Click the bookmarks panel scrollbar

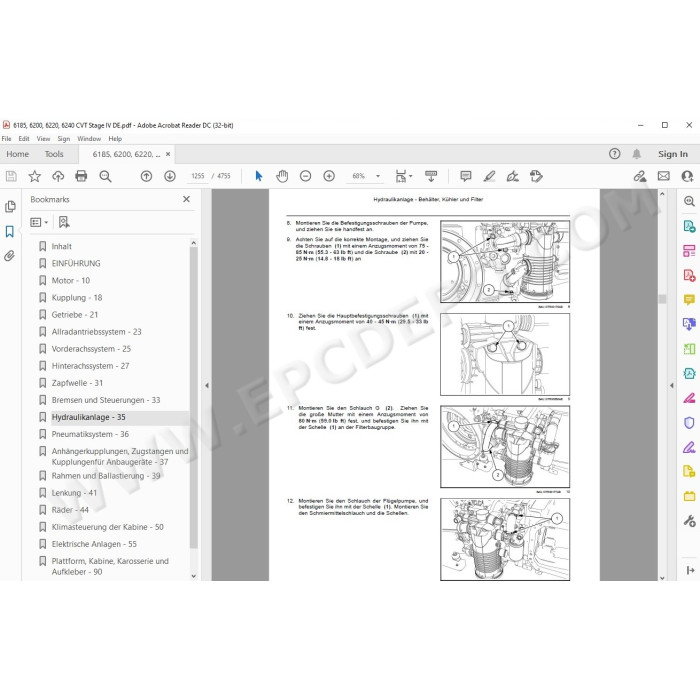click(194, 397)
